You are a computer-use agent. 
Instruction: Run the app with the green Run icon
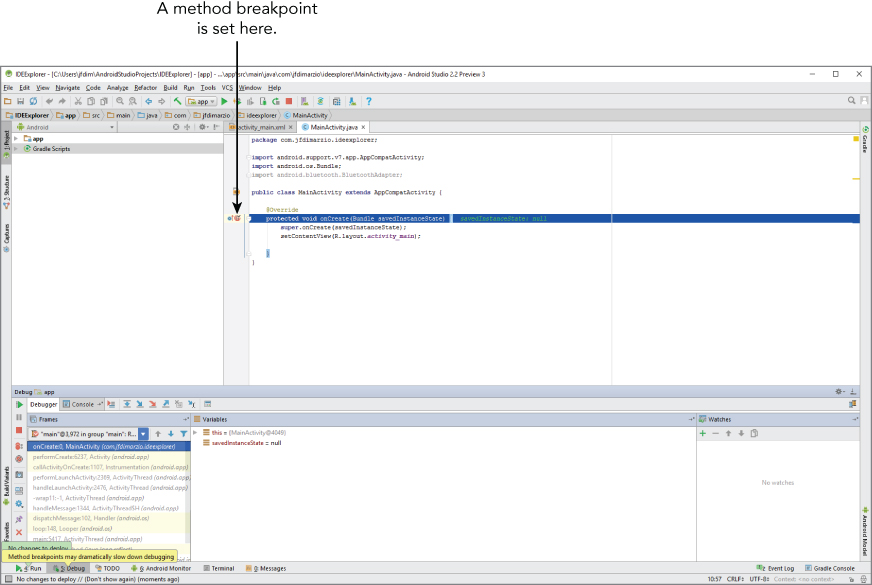click(x=224, y=101)
